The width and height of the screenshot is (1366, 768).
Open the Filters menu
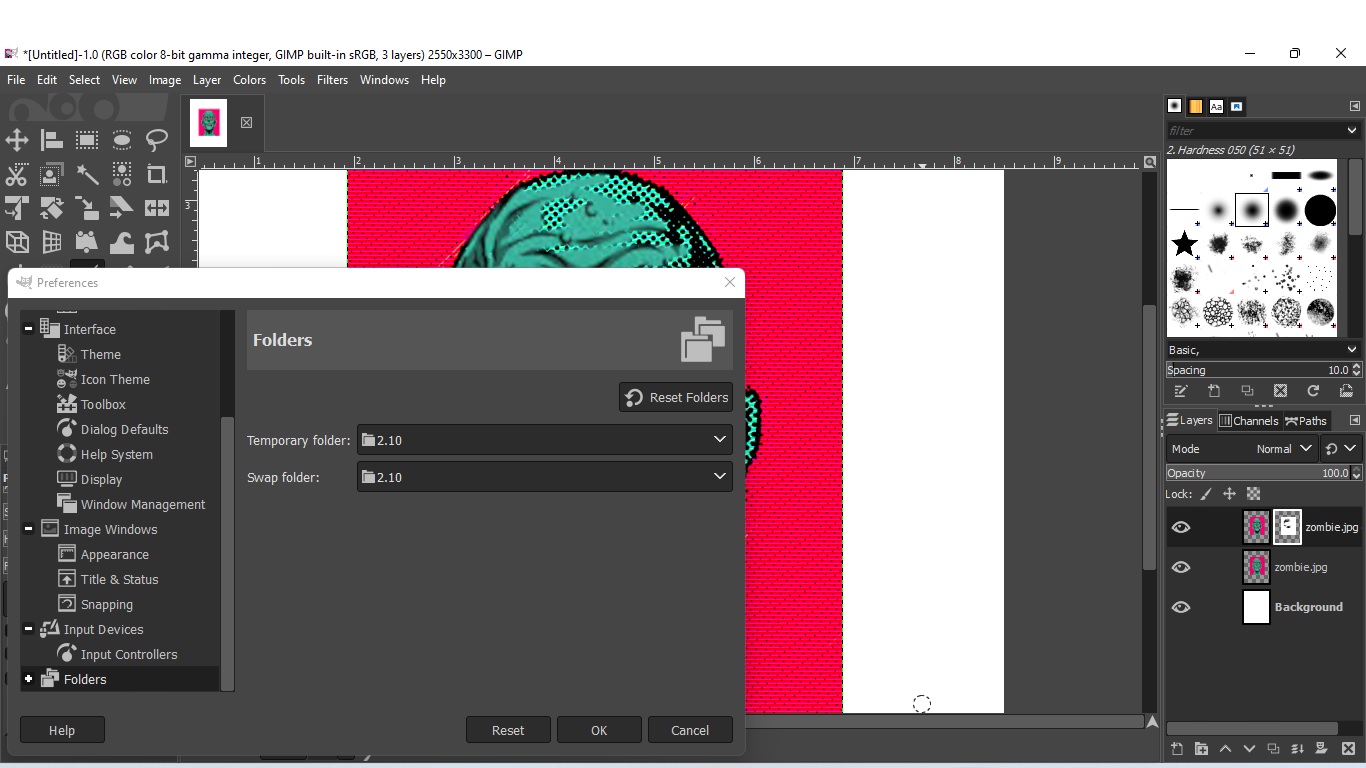pyautogui.click(x=332, y=80)
